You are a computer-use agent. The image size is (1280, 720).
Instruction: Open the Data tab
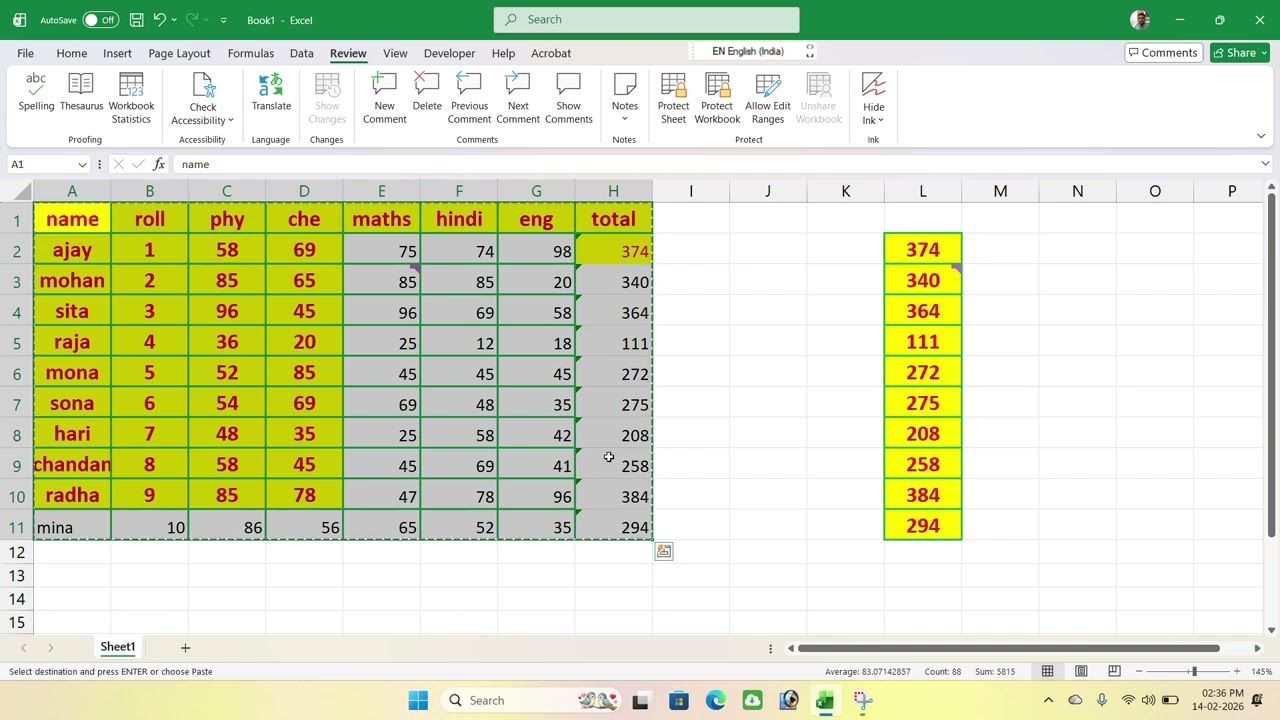(x=301, y=53)
